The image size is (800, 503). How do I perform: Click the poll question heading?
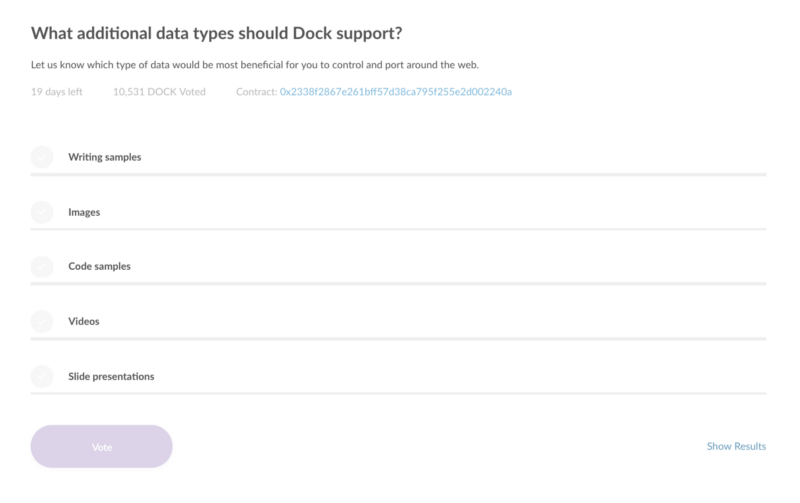[x=216, y=33]
